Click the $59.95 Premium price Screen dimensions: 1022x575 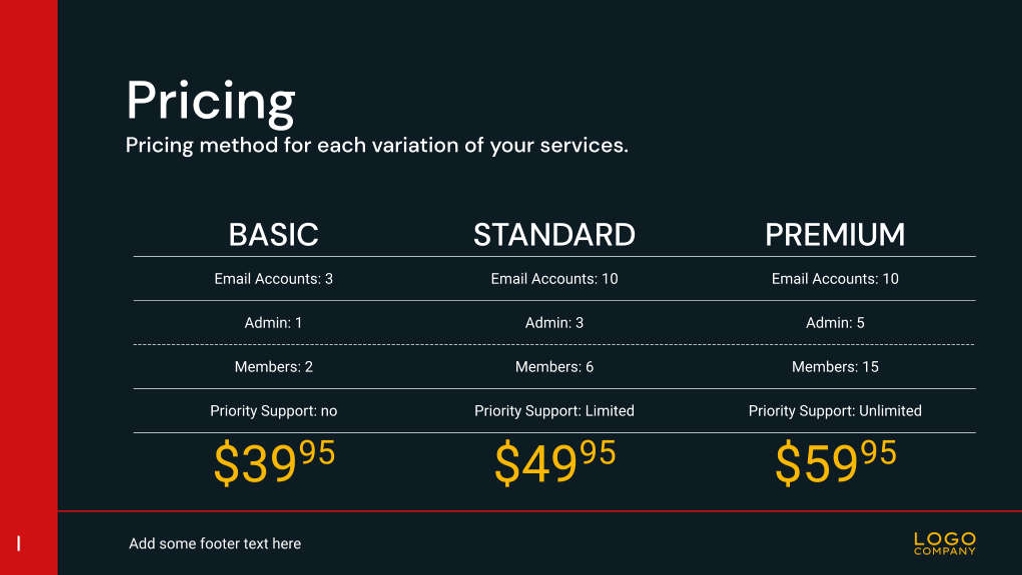click(836, 463)
